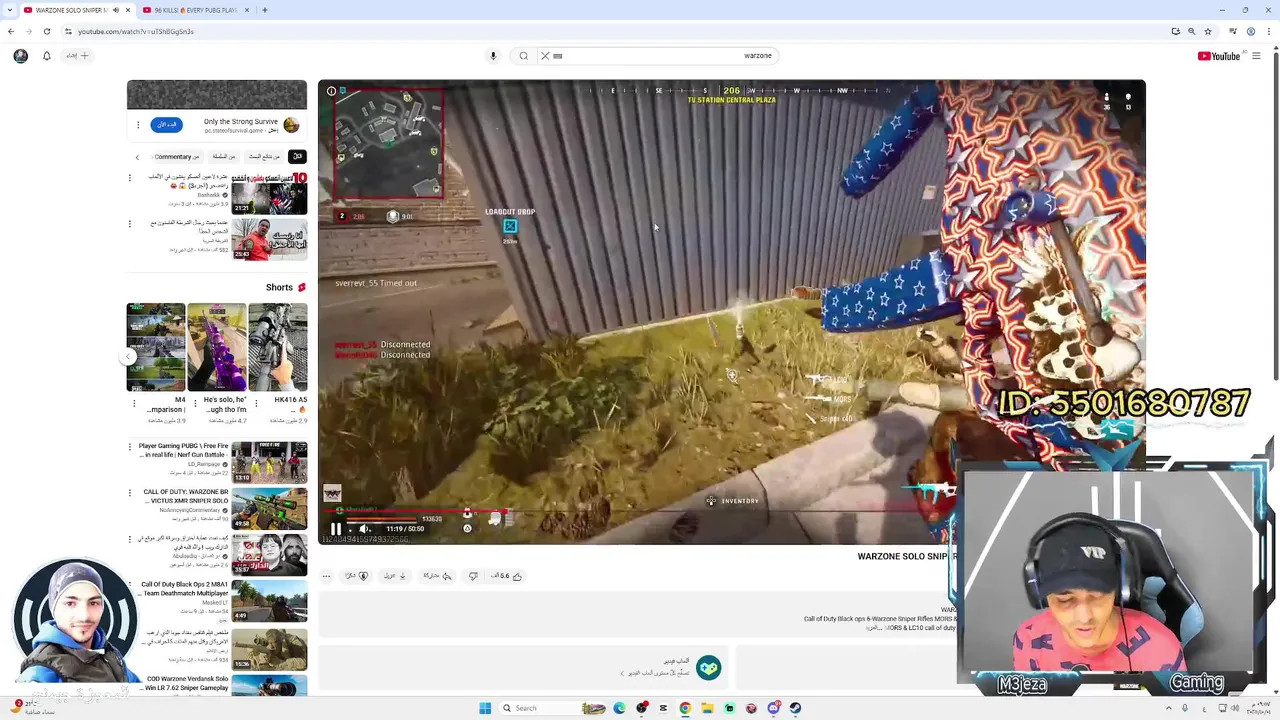Screen dimensions: 1280x720
Task: Open the HK416 A5 short
Action: tap(278, 347)
